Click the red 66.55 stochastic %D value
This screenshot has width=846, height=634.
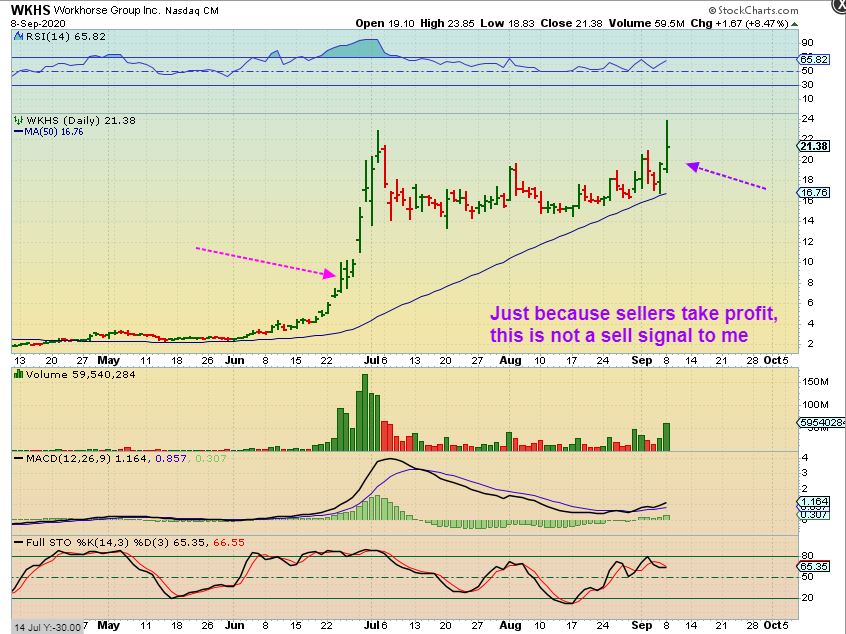[x=229, y=542]
